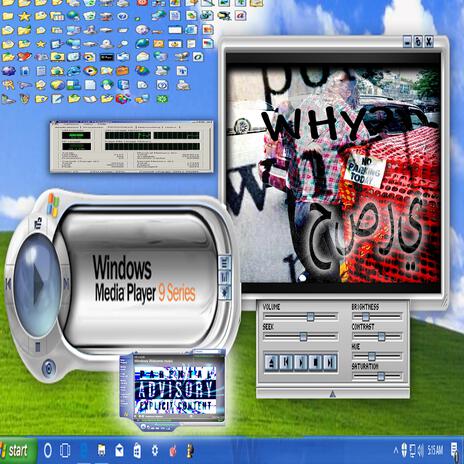Open the pink at-sign desktop icon
This screenshot has height=464, width=464.
pos(241,16)
